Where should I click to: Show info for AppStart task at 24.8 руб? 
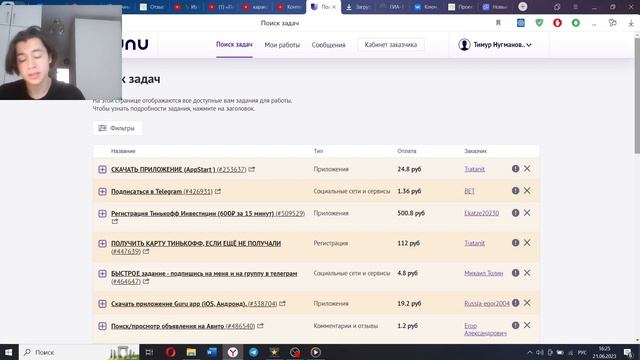click(516, 169)
